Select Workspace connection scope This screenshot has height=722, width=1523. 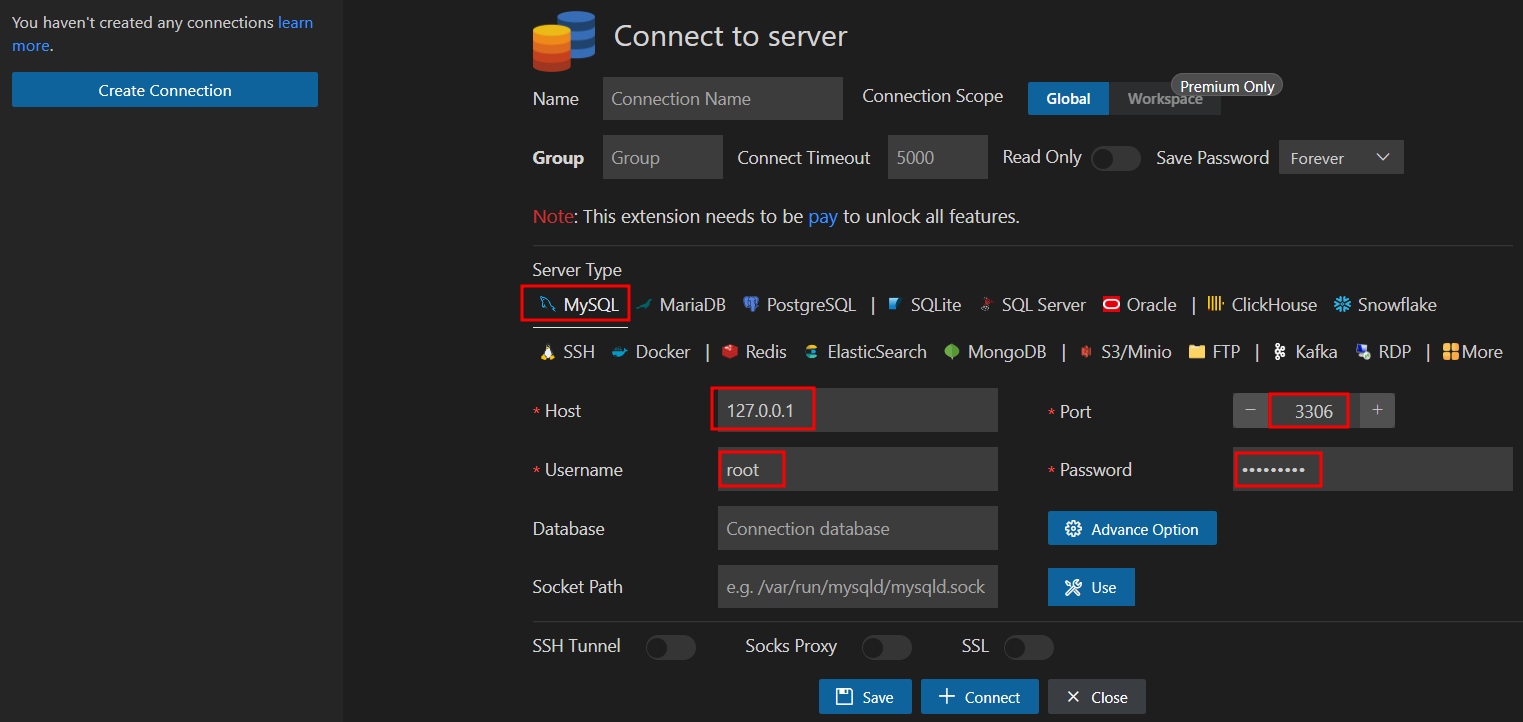point(1164,99)
